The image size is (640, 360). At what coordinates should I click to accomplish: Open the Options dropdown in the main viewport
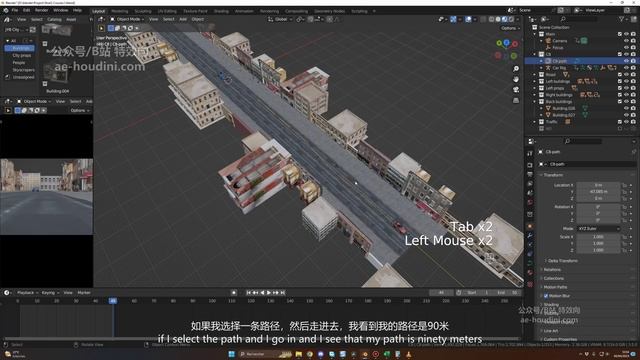pyautogui.click(x=510, y=28)
